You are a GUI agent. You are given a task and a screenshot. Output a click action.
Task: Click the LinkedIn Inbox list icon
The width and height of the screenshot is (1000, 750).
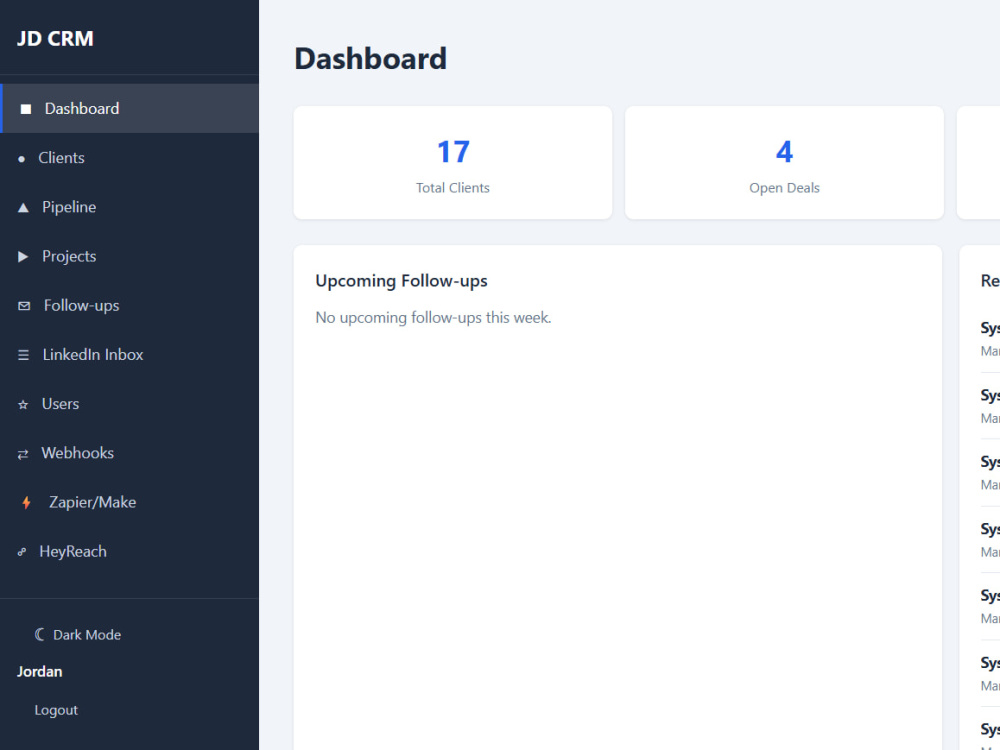pyautogui.click(x=24, y=355)
